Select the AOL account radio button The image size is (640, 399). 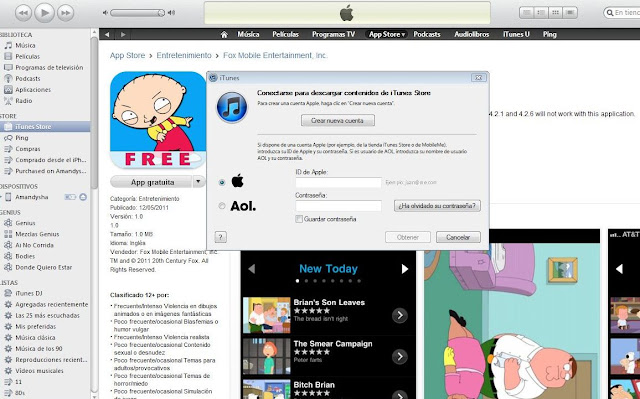(x=222, y=206)
